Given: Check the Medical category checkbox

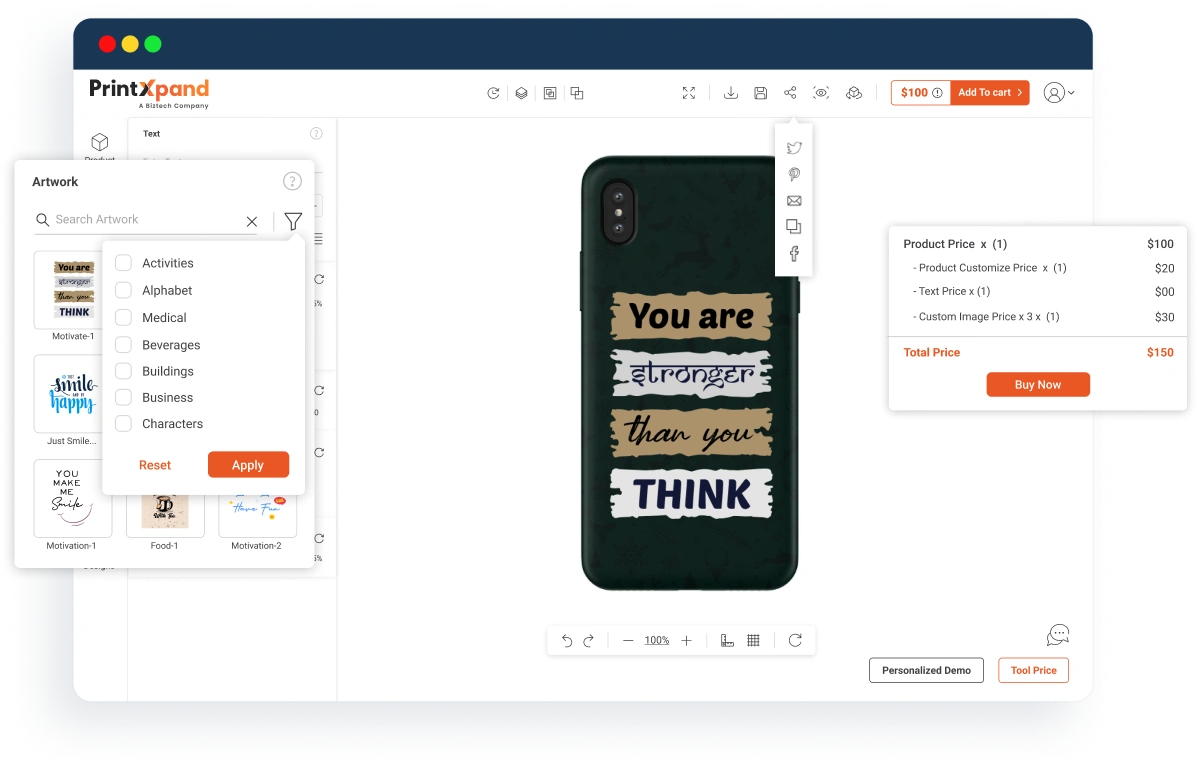Looking at the screenshot, I should (x=123, y=318).
